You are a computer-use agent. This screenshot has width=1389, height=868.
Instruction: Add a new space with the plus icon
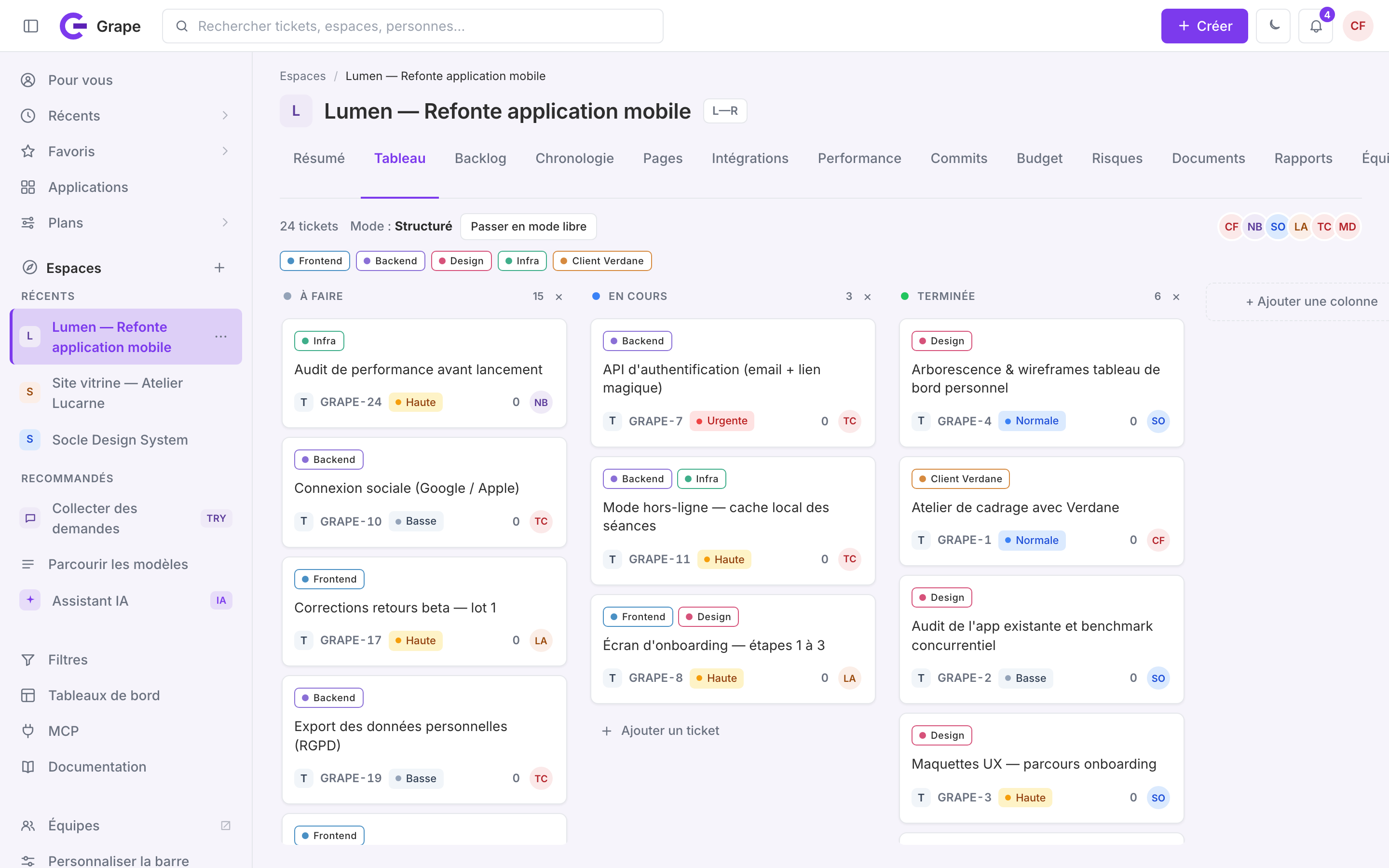(x=219, y=268)
